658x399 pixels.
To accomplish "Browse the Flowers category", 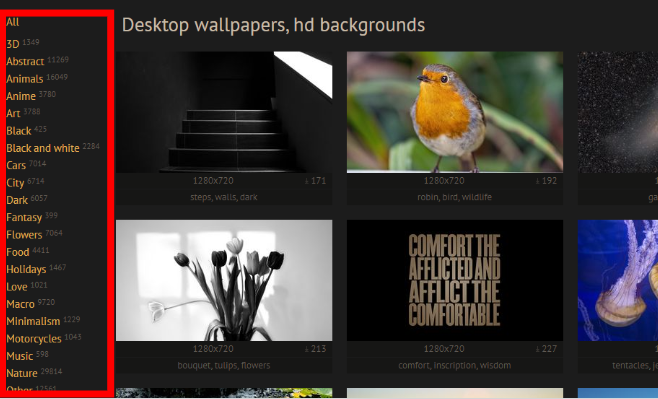I will [x=24, y=235].
